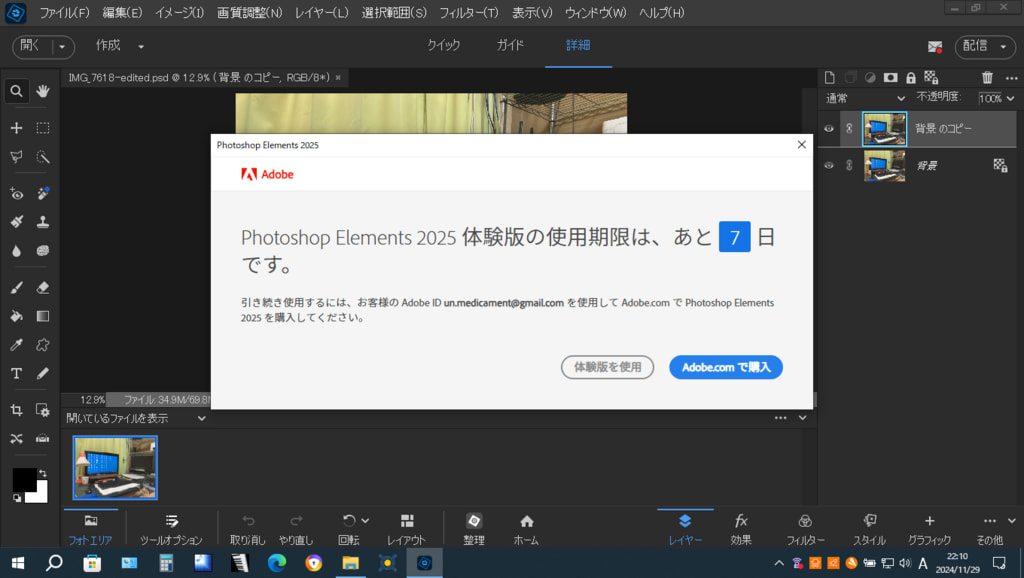
Task: Select the Smart Brush tool
Action: click(x=16, y=222)
